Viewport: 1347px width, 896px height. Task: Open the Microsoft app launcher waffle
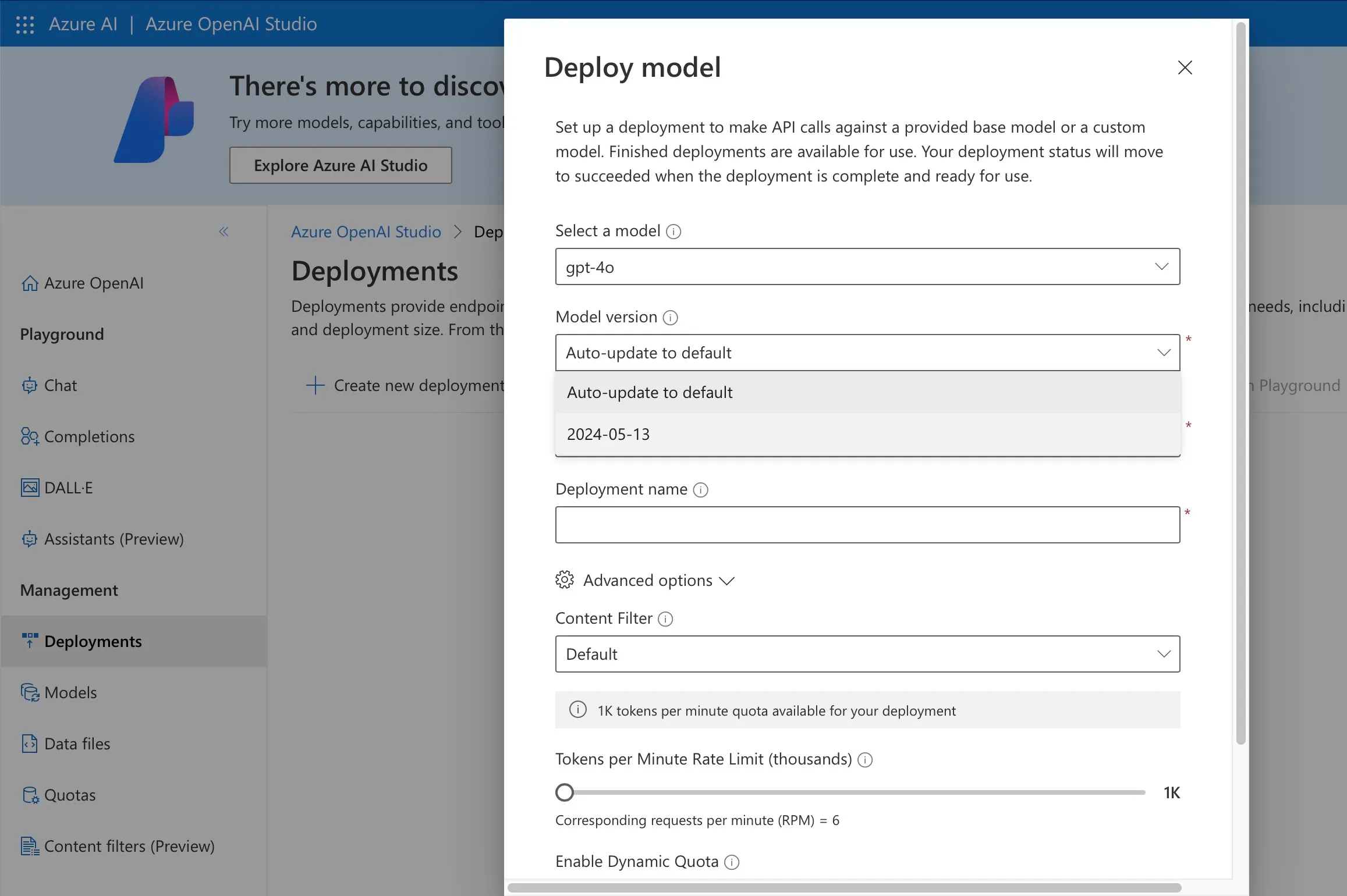coord(24,24)
